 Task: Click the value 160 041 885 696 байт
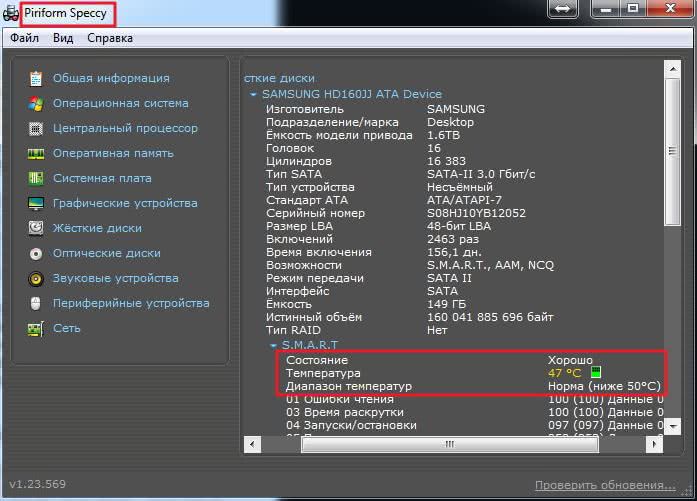pos(490,317)
